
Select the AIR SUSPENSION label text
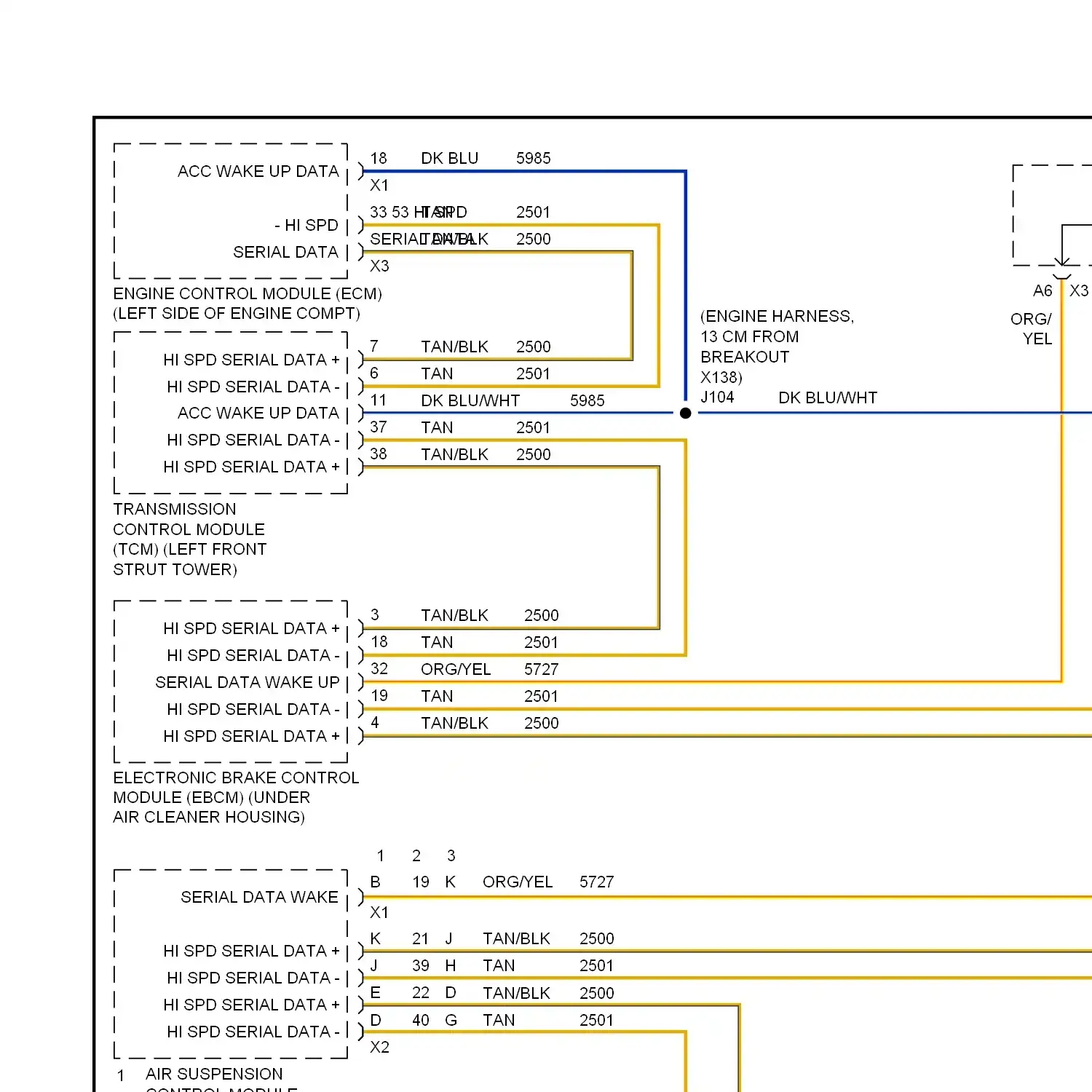tap(214, 1074)
